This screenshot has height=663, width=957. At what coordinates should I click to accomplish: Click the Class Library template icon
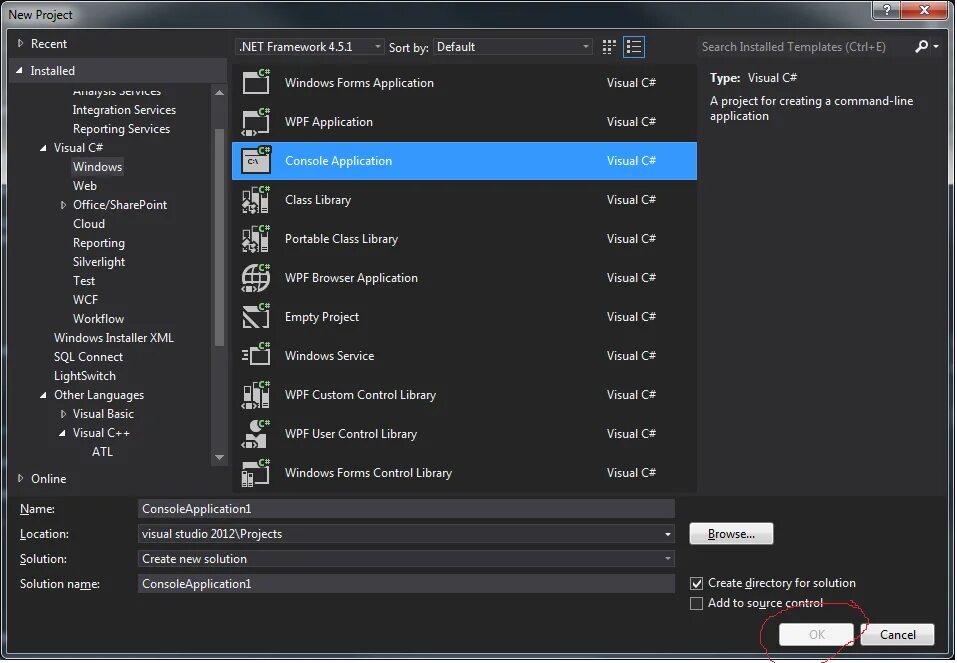click(x=256, y=200)
